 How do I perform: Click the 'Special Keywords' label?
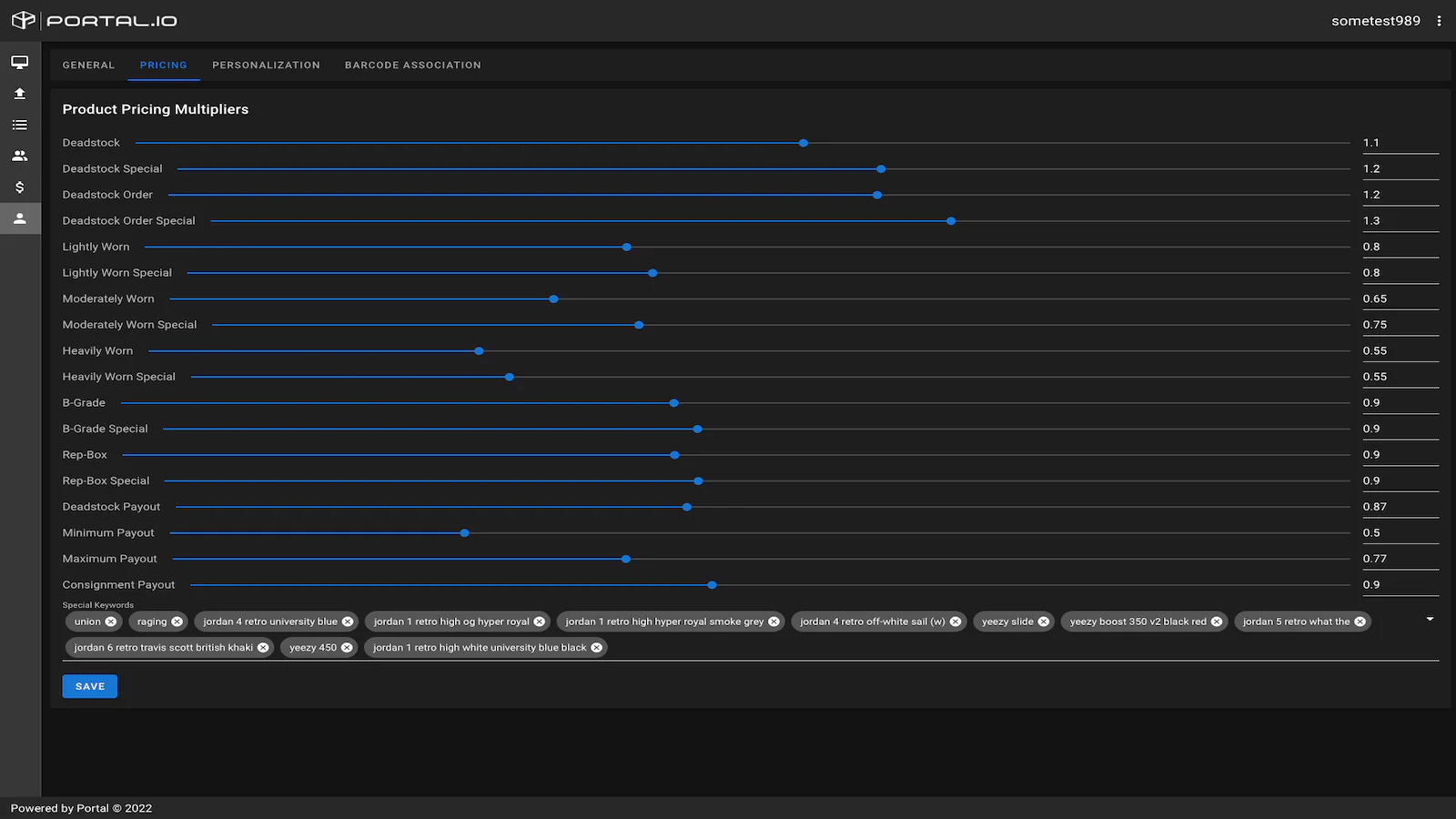pos(98,605)
